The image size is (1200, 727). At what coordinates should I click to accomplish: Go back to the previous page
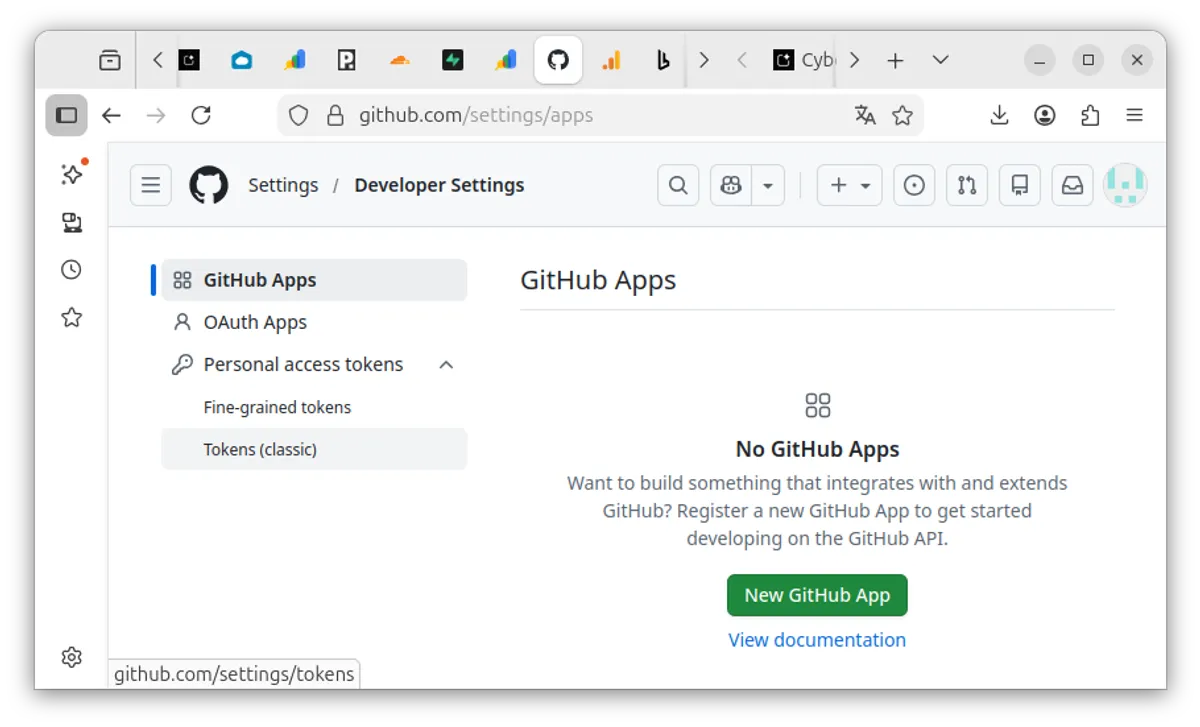[x=111, y=115]
